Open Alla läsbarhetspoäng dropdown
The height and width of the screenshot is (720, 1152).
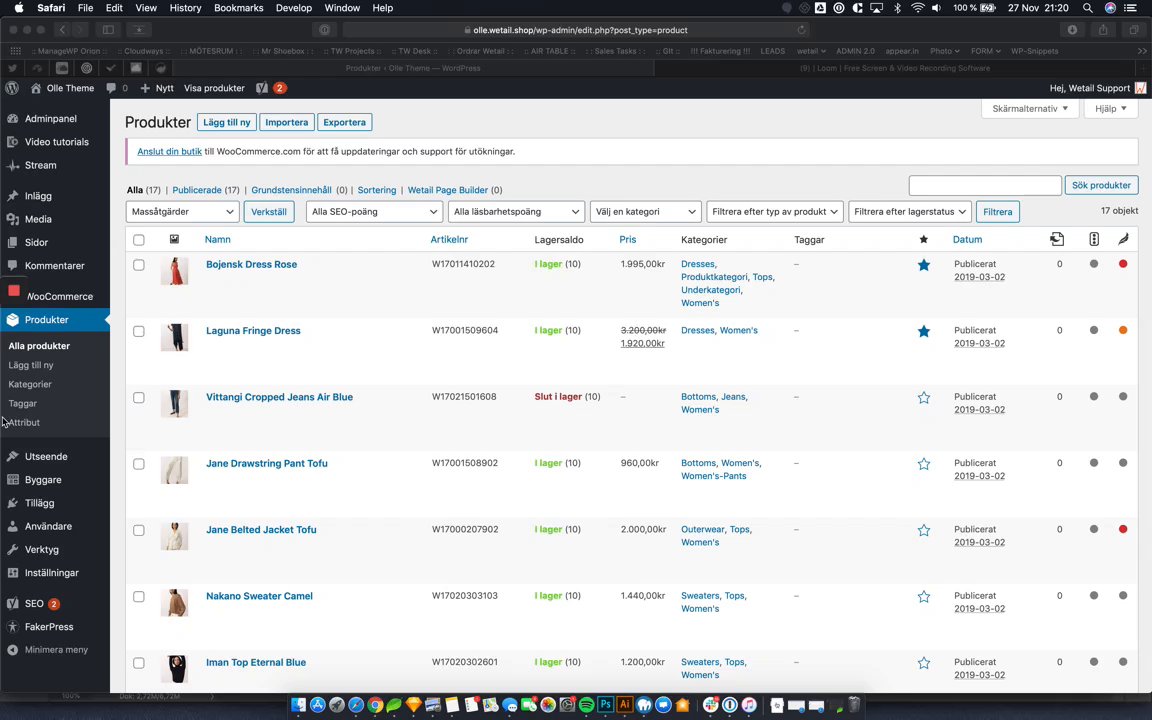coord(516,212)
